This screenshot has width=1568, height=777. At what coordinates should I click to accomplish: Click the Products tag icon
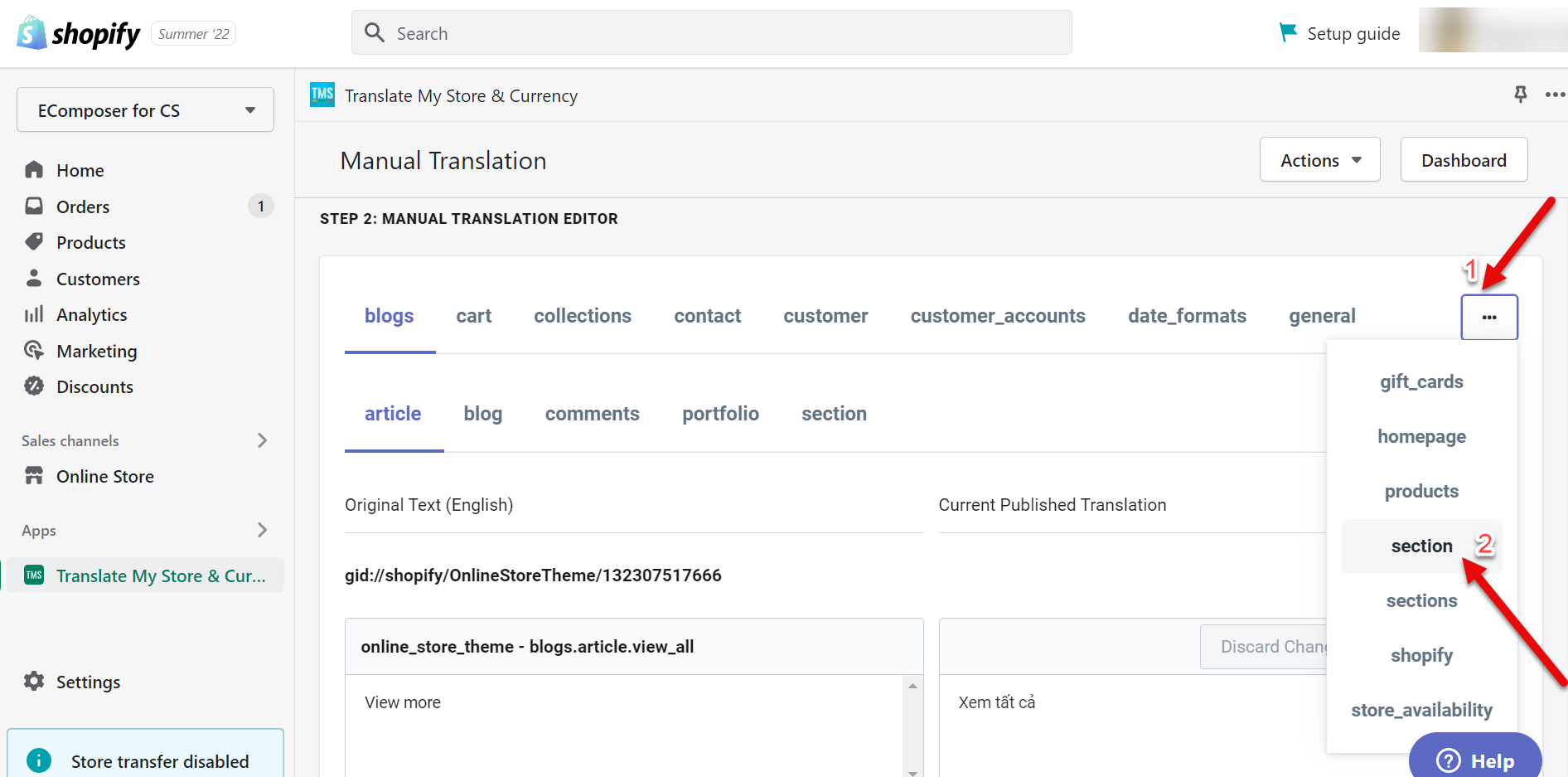[x=34, y=241]
